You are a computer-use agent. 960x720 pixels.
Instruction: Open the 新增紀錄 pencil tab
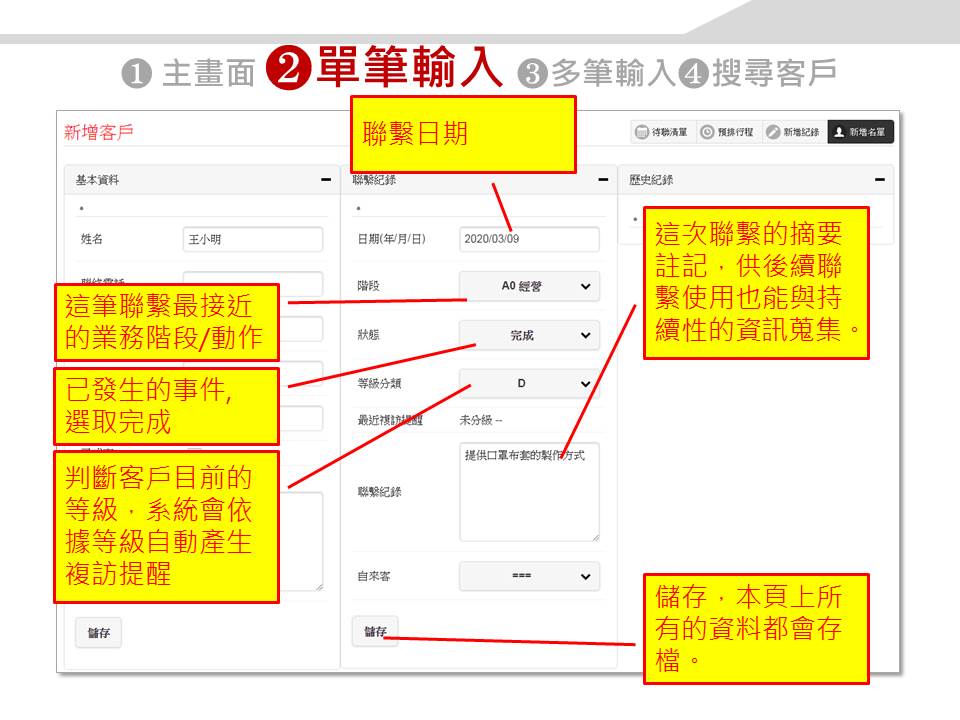click(x=794, y=132)
